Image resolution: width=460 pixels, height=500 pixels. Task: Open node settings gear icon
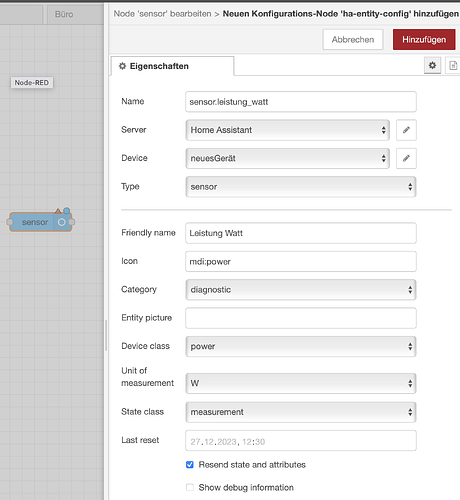pos(432,65)
